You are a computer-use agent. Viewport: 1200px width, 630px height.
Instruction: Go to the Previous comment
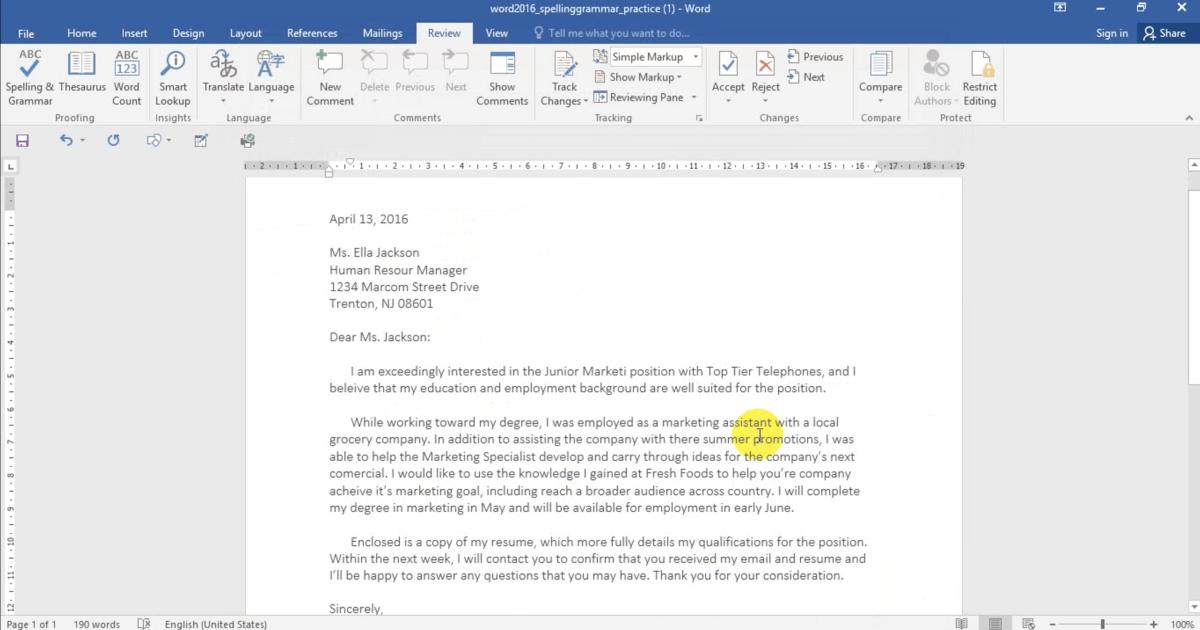tap(414, 71)
